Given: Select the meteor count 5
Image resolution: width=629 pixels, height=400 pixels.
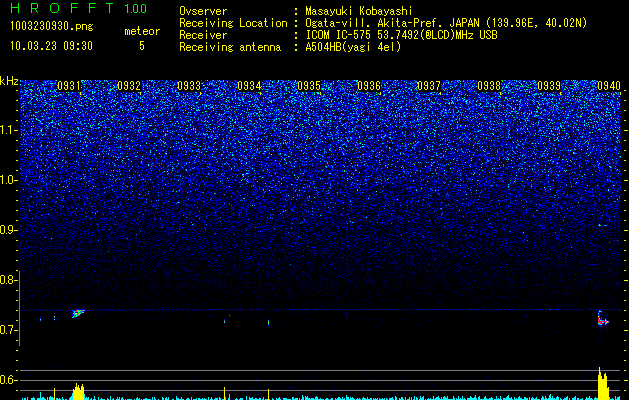Looking at the screenshot, I should [142, 46].
